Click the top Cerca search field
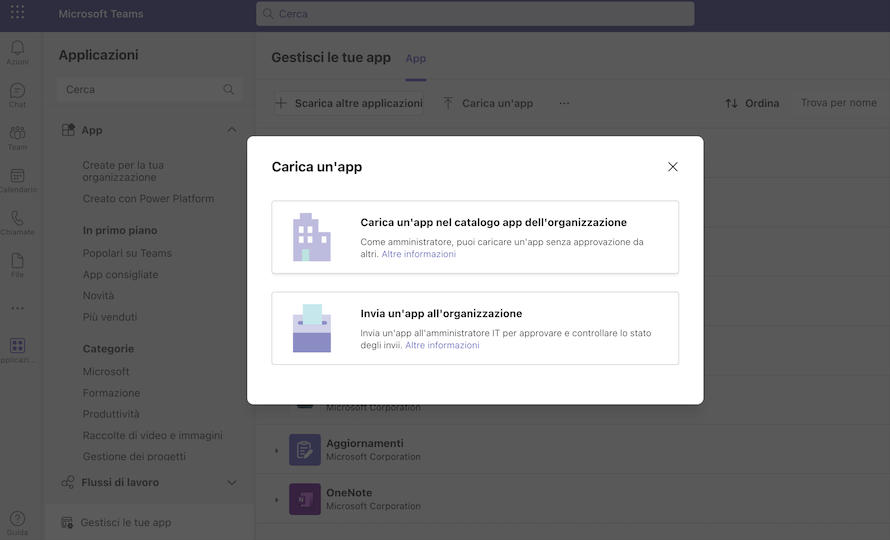The image size is (890, 540). coord(475,14)
